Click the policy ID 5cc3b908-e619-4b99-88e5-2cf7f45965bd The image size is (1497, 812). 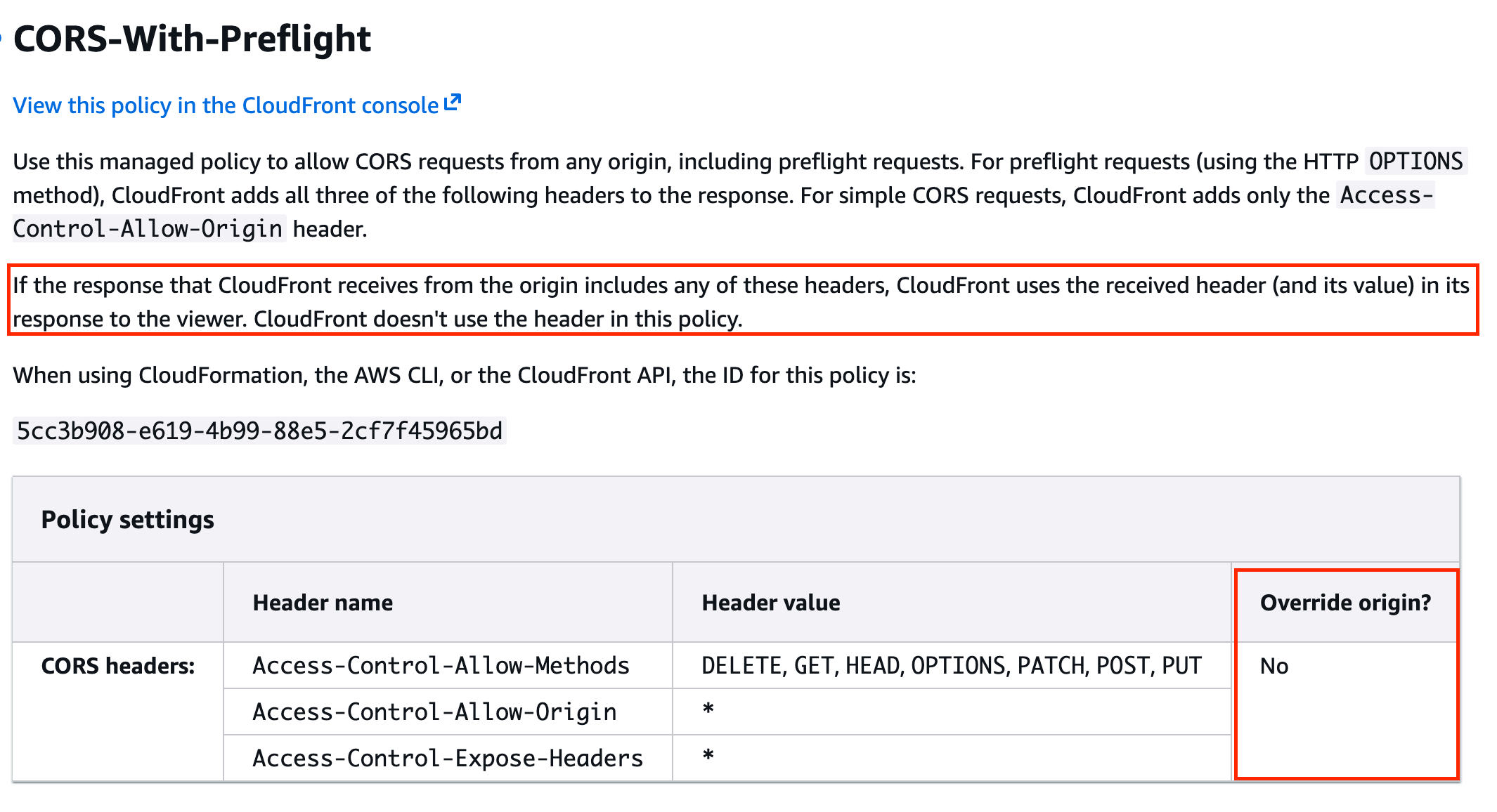(259, 431)
